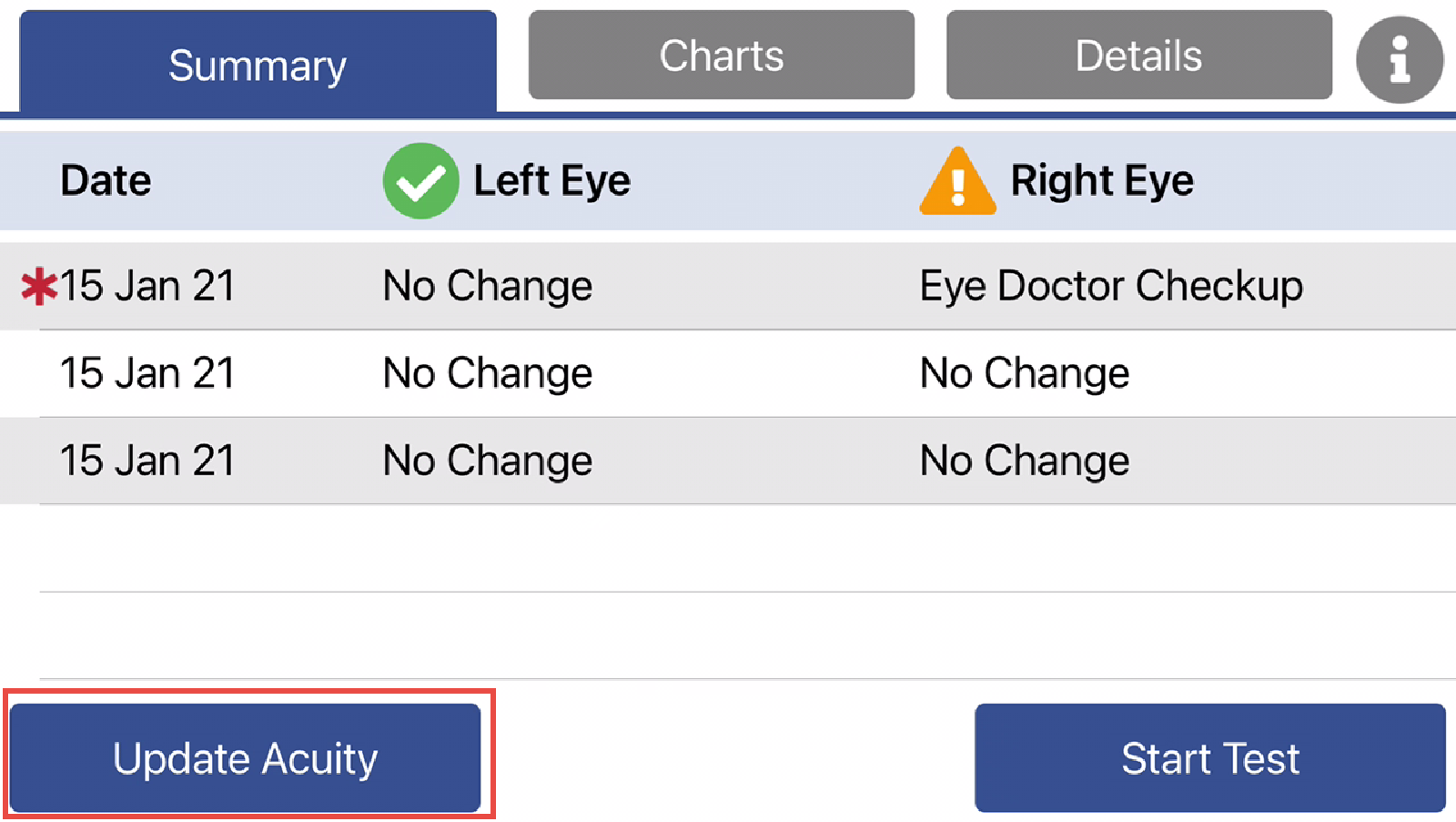Switch to the Charts tab

pyautogui.click(x=721, y=56)
